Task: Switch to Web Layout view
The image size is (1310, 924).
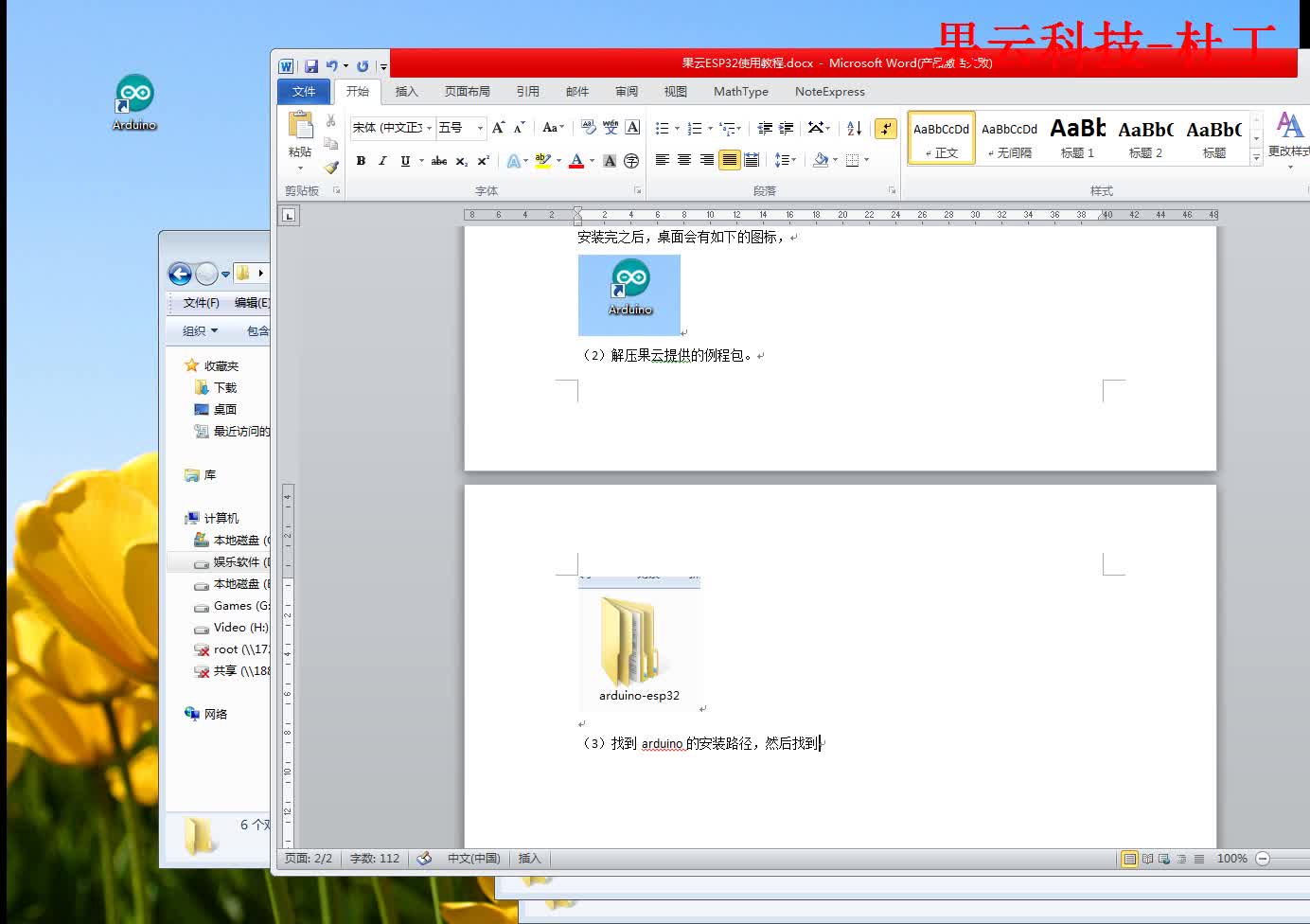Action: pyautogui.click(x=1164, y=859)
